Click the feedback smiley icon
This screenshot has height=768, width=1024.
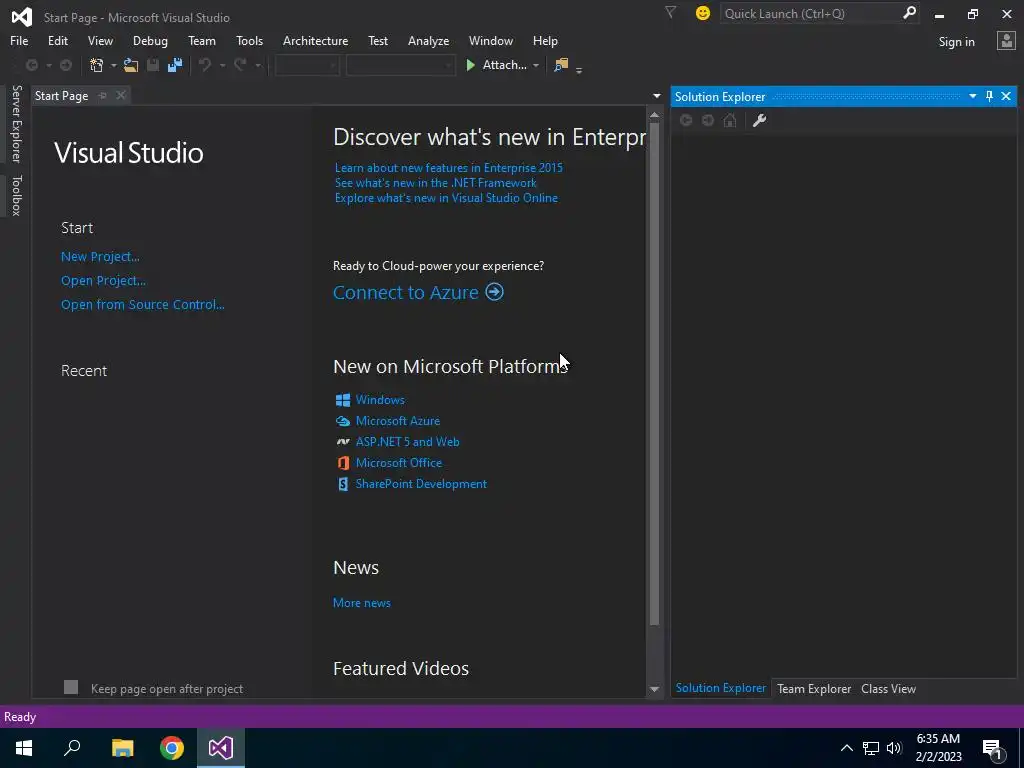(x=703, y=13)
